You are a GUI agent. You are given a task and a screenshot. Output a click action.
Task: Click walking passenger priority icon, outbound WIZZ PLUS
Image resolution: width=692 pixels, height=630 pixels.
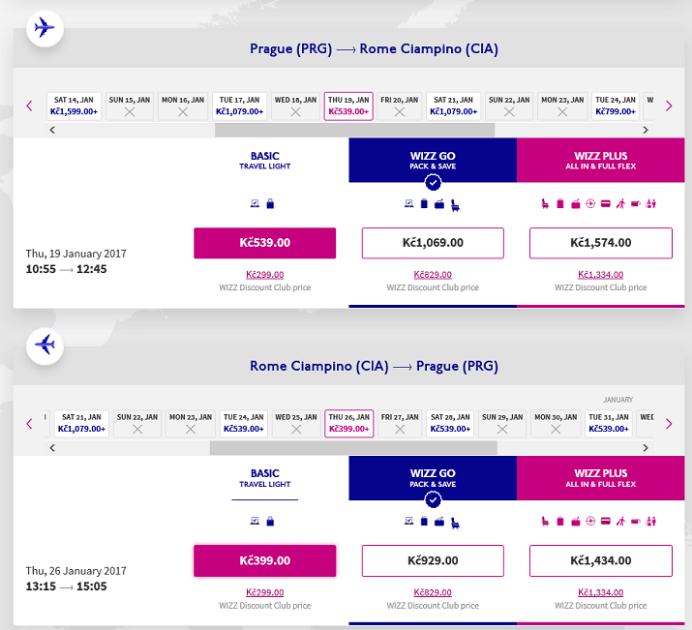(621, 204)
